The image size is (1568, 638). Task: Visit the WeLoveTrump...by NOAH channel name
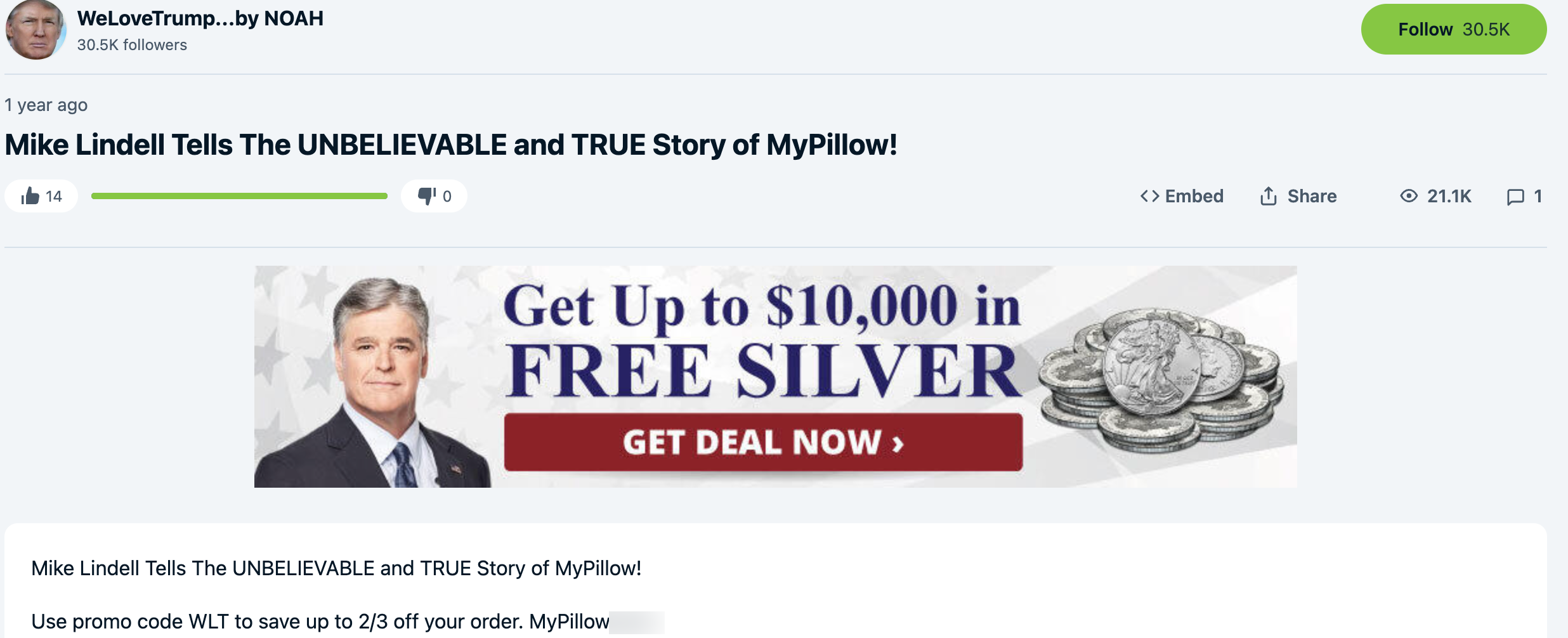(200, 18)
